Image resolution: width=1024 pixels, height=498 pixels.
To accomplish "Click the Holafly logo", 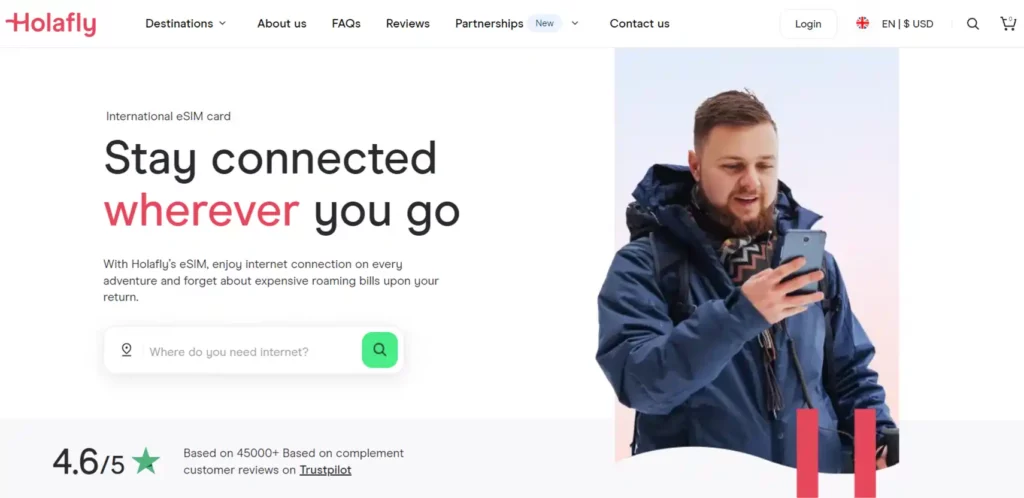I will click(x=51, y=23).
